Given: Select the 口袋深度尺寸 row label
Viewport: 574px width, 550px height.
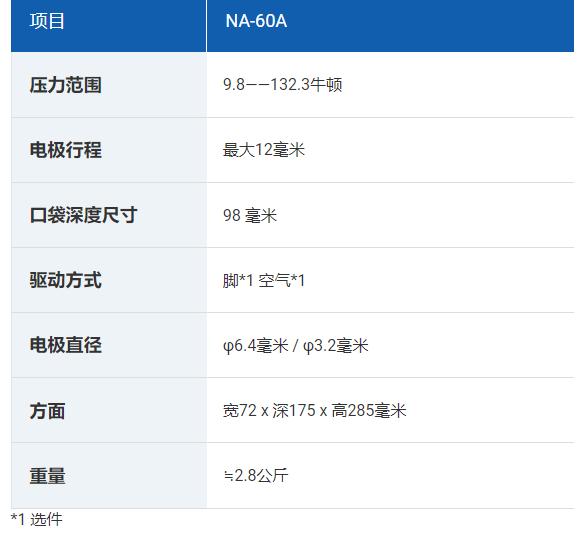Looking at the screenshot, I should [83, 215].
